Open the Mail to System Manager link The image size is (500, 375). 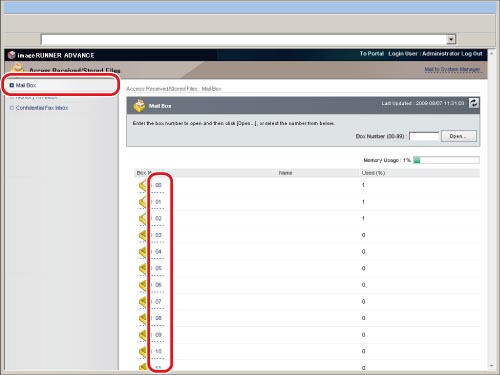452,69
